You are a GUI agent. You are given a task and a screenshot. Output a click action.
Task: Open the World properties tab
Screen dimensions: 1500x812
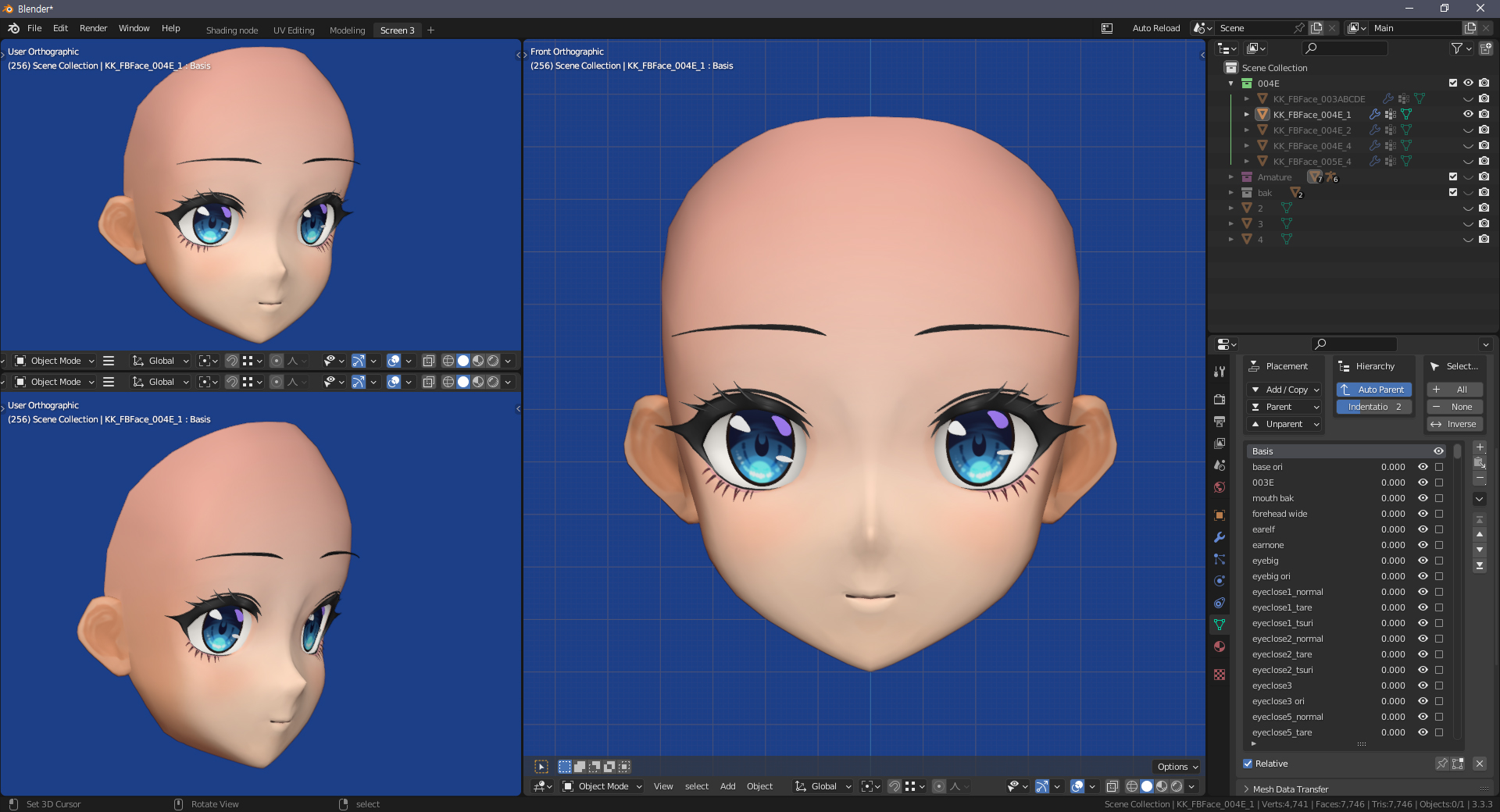[1220, 487]
